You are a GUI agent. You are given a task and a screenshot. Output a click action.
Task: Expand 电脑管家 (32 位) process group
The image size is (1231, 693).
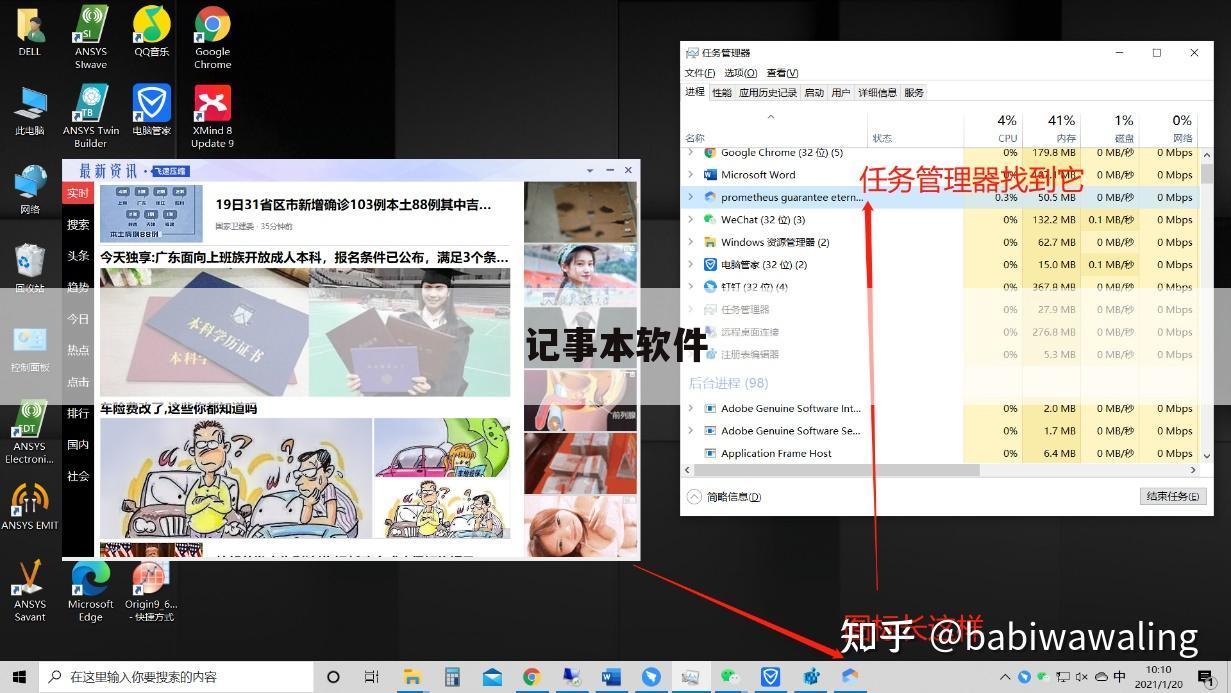point(690,264)
